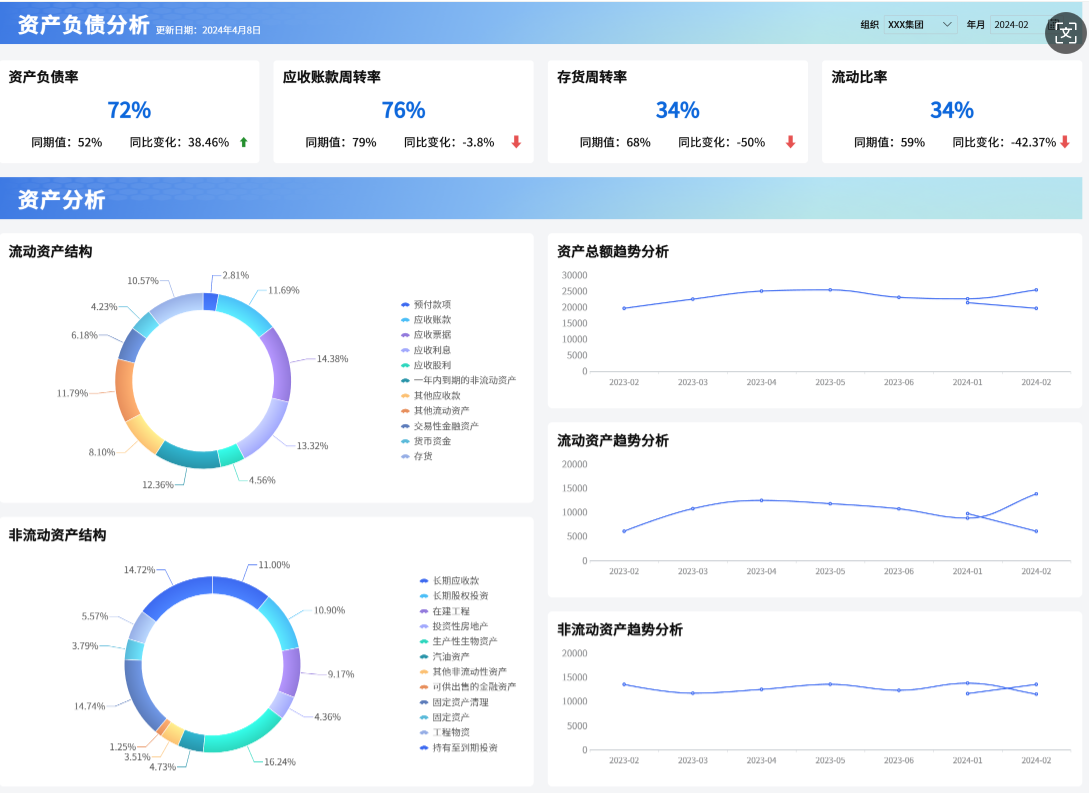Toggle 预付款项 legend item

point(426,304)
